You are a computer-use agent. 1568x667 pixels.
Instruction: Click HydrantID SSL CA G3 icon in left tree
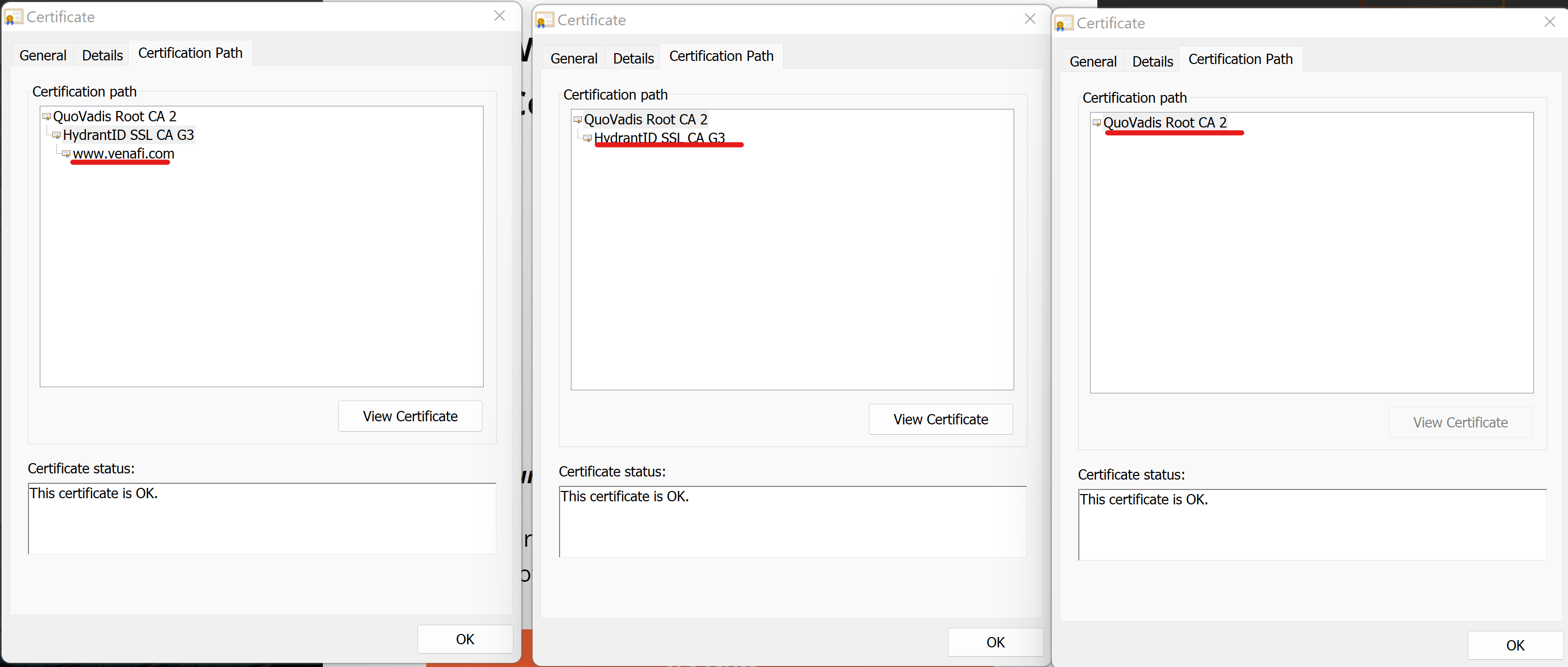click(x=56, y=135)
